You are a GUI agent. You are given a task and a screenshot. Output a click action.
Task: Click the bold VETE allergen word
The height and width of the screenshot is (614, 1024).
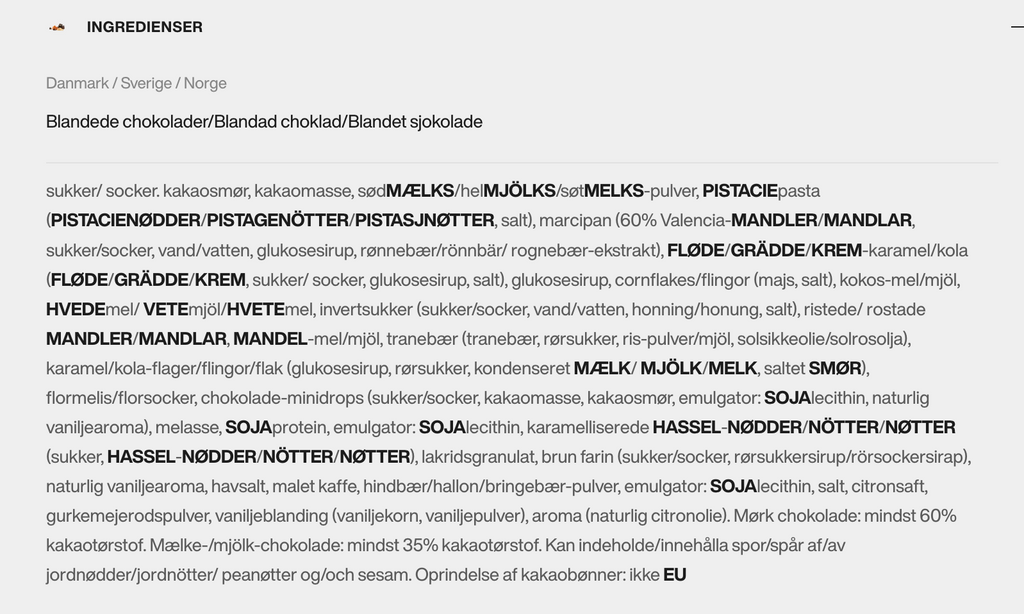click(165, 309)
